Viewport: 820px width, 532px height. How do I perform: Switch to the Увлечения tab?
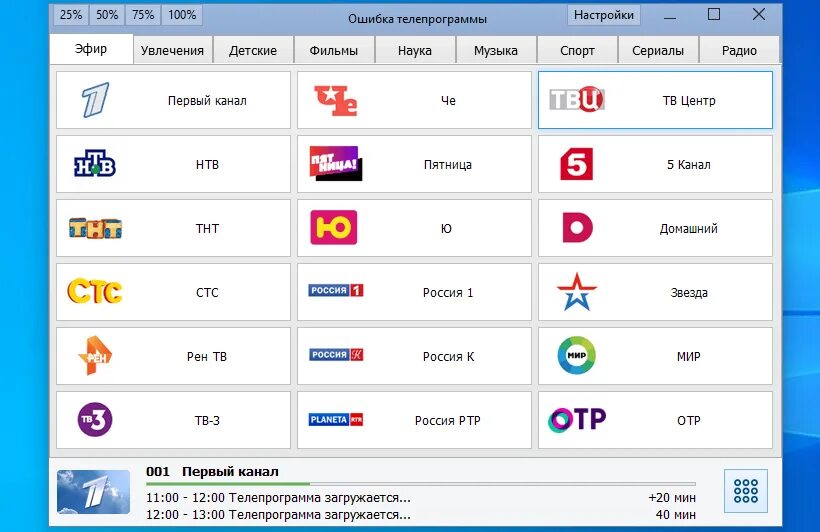[173, 51]
